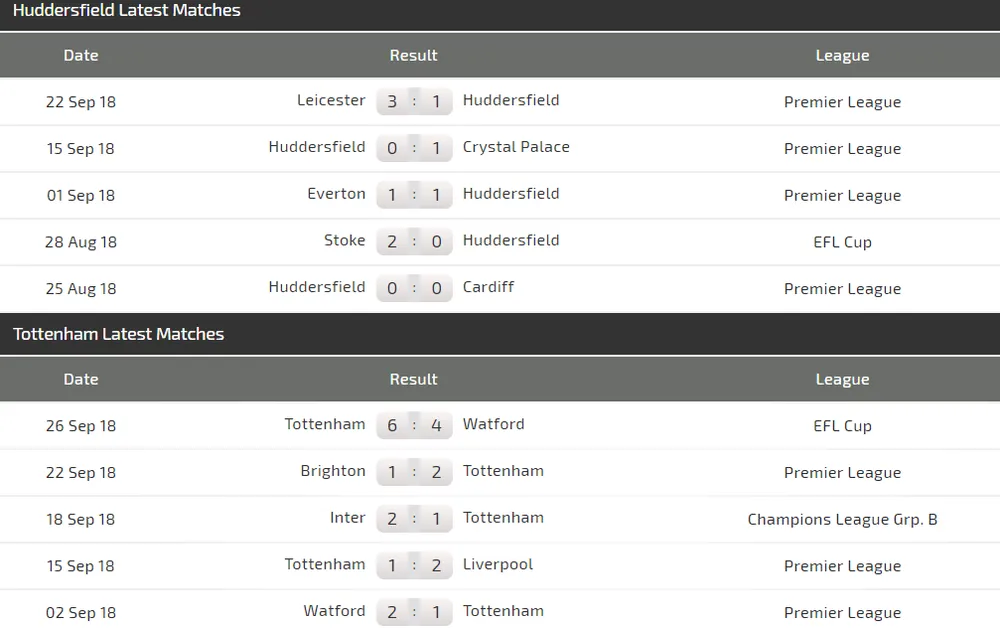Open the Cardiff team link
The width and height of the screenshot is (1000, 628).
(x=488, y=287)
